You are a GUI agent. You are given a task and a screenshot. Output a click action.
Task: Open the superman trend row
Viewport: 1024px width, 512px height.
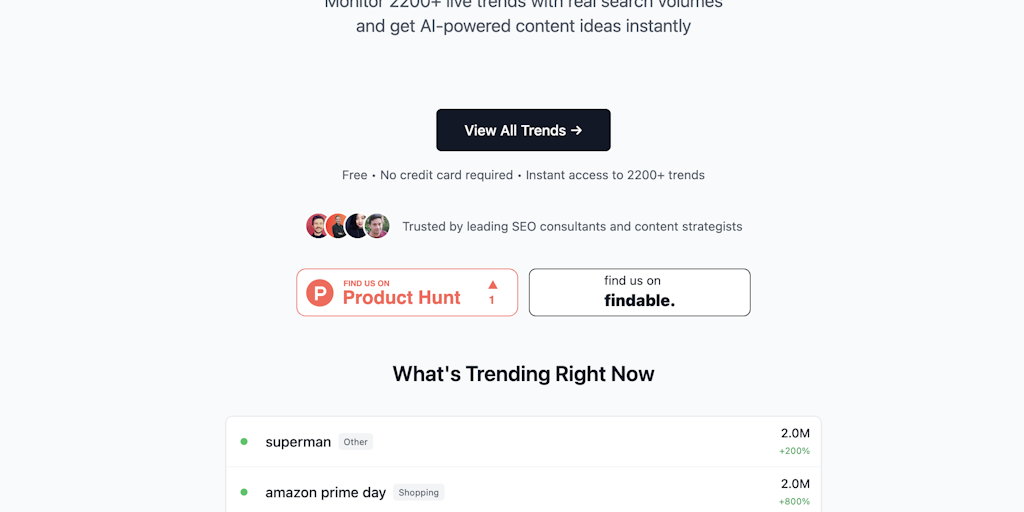pyautogui.click(x=298, y=442)
